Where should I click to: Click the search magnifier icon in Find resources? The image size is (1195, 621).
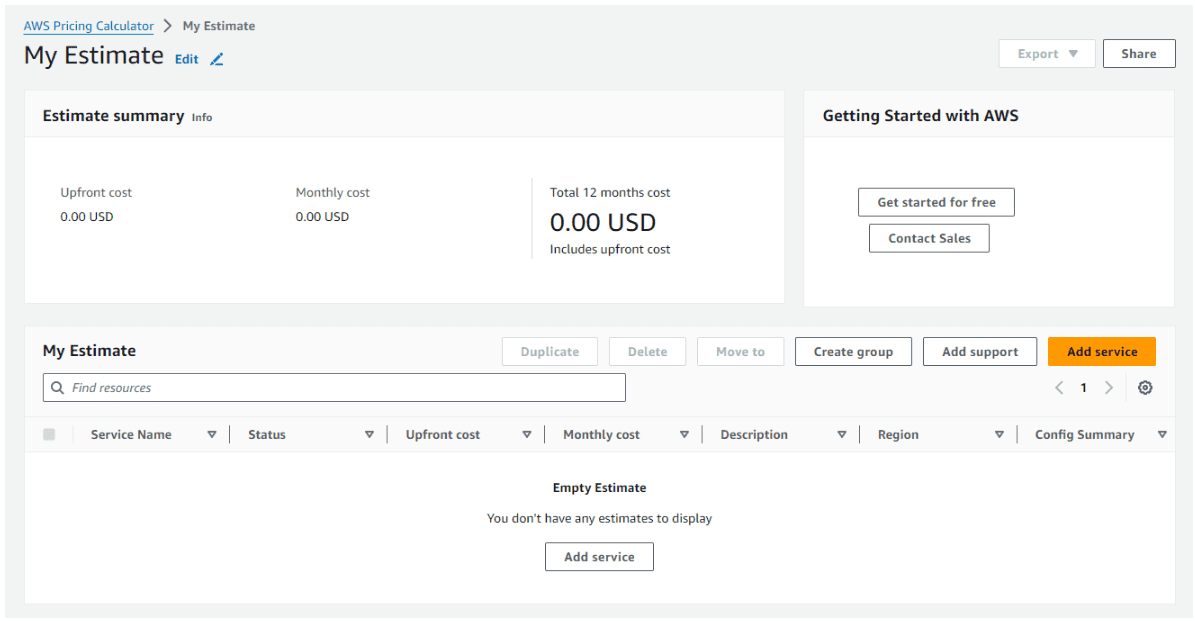pos(57,388)
